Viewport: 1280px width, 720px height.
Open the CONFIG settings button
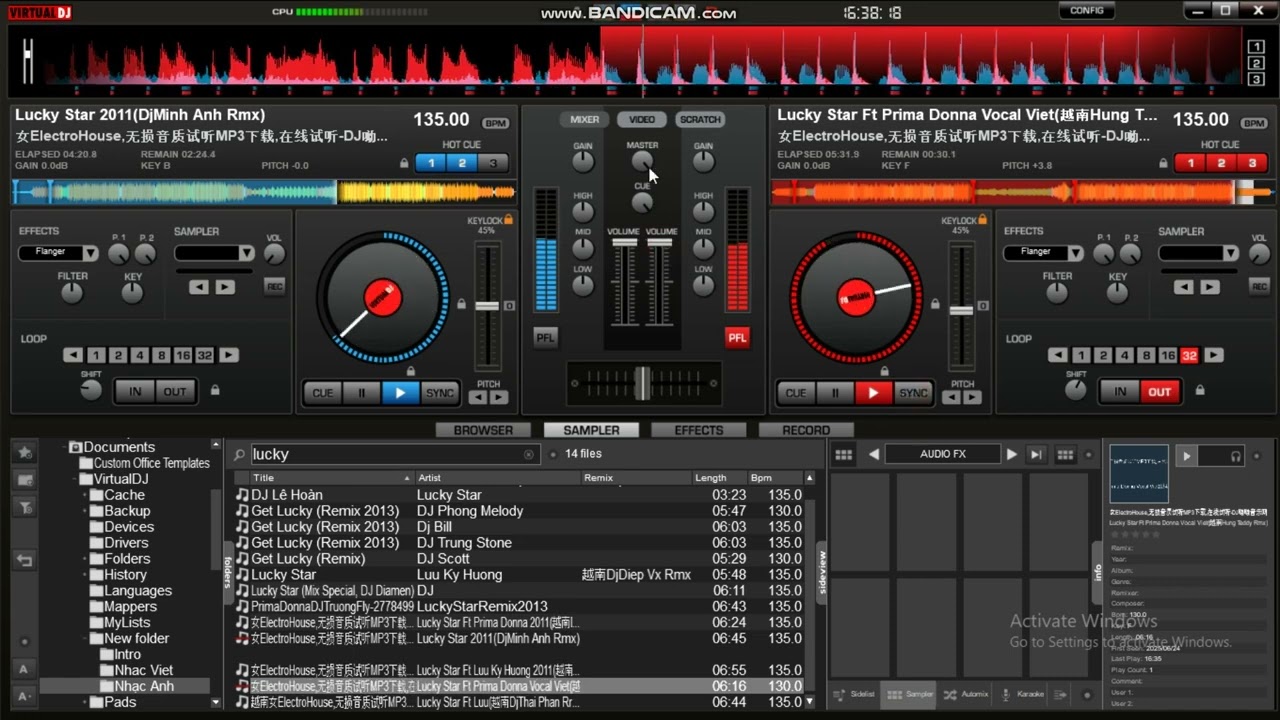pyautogui.click(x=1087, y=11)
